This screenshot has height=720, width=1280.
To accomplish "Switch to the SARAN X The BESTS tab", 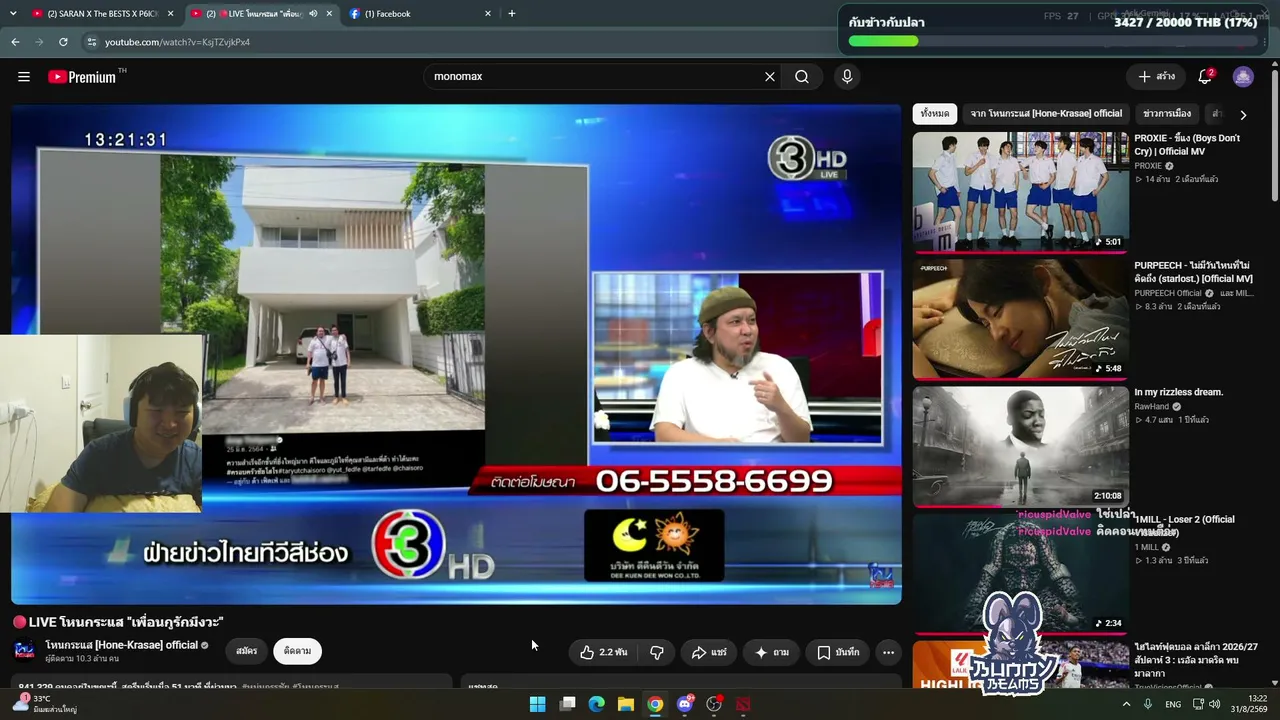I will click(104, 14).
